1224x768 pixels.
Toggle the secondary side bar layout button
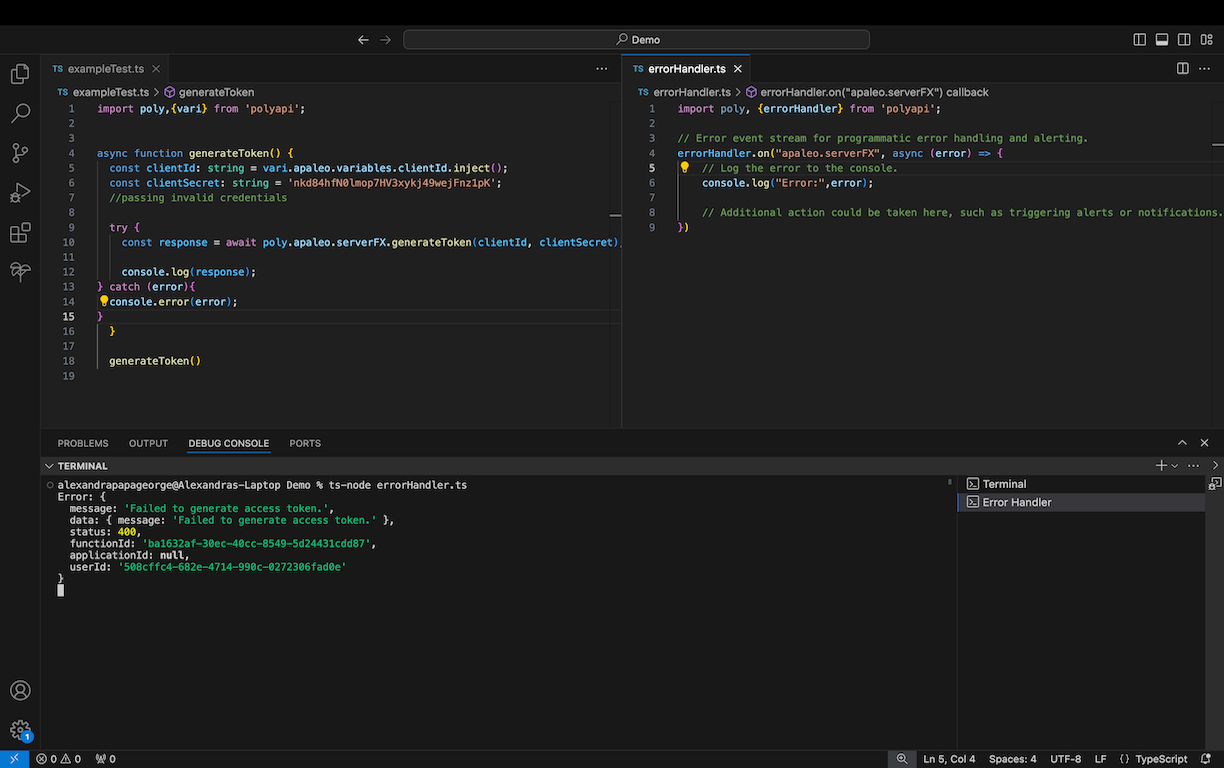(1184, 40)
